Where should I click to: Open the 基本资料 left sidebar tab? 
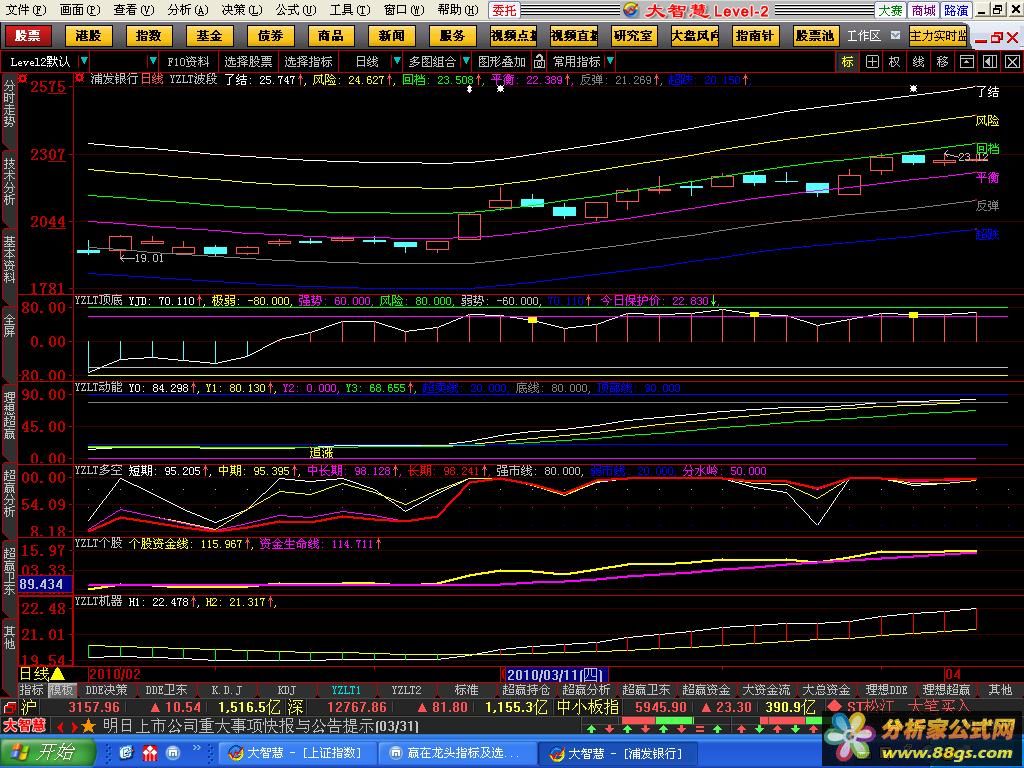click(8, 259)
